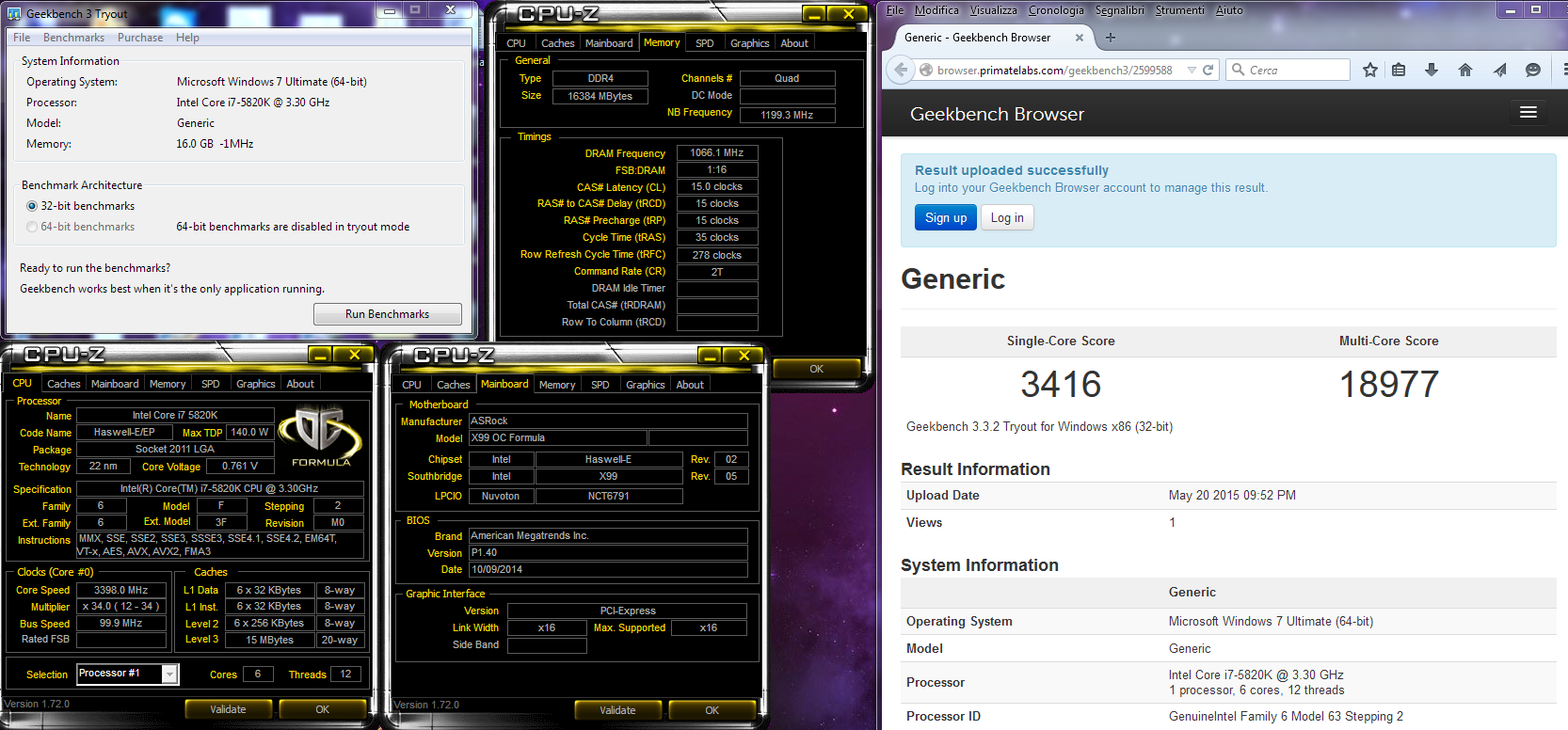The image size is (1568, 730).
Task: Close the Generic - Geekbench Browser tab
Action: click(1080, 38)
